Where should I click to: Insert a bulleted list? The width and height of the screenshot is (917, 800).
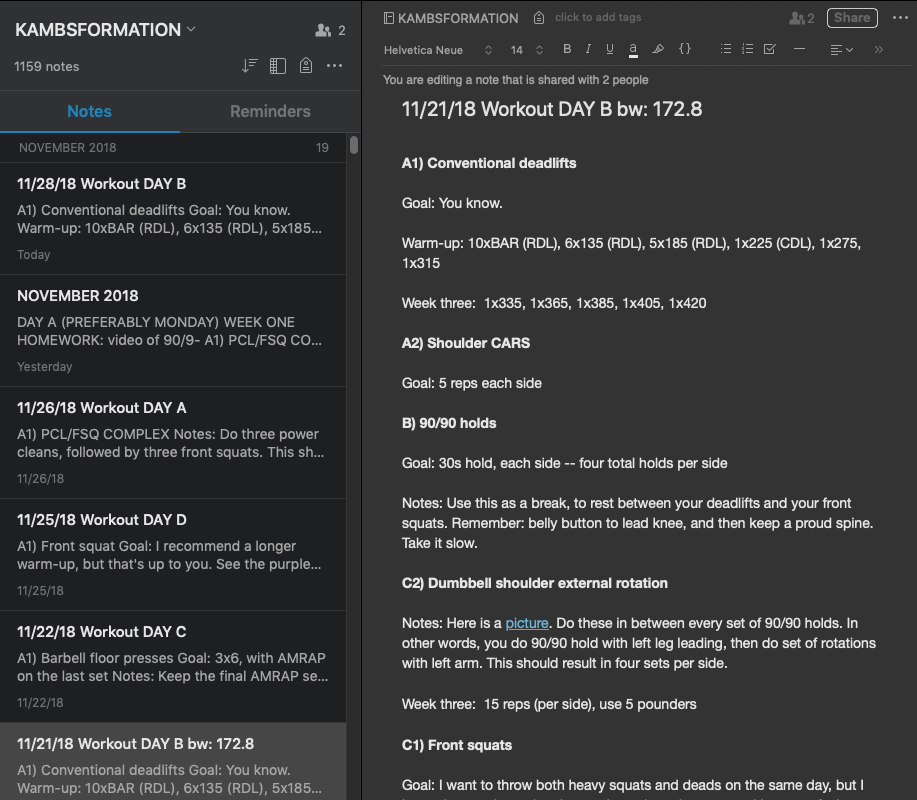(x=726, y=49)
